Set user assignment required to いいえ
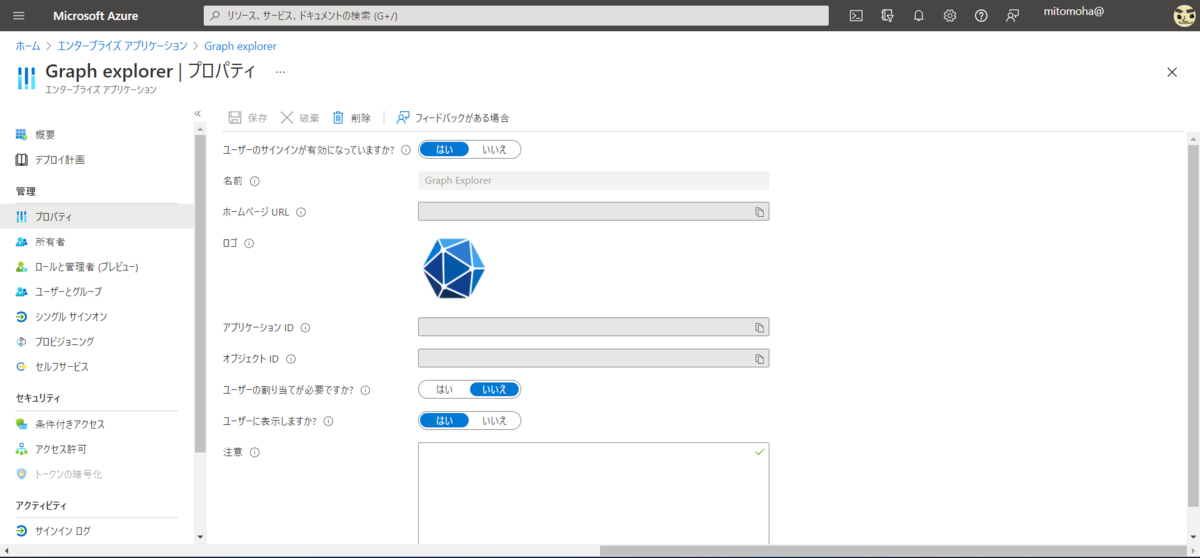This screenshot has height=558, width=1200. [x=494, y=390]
